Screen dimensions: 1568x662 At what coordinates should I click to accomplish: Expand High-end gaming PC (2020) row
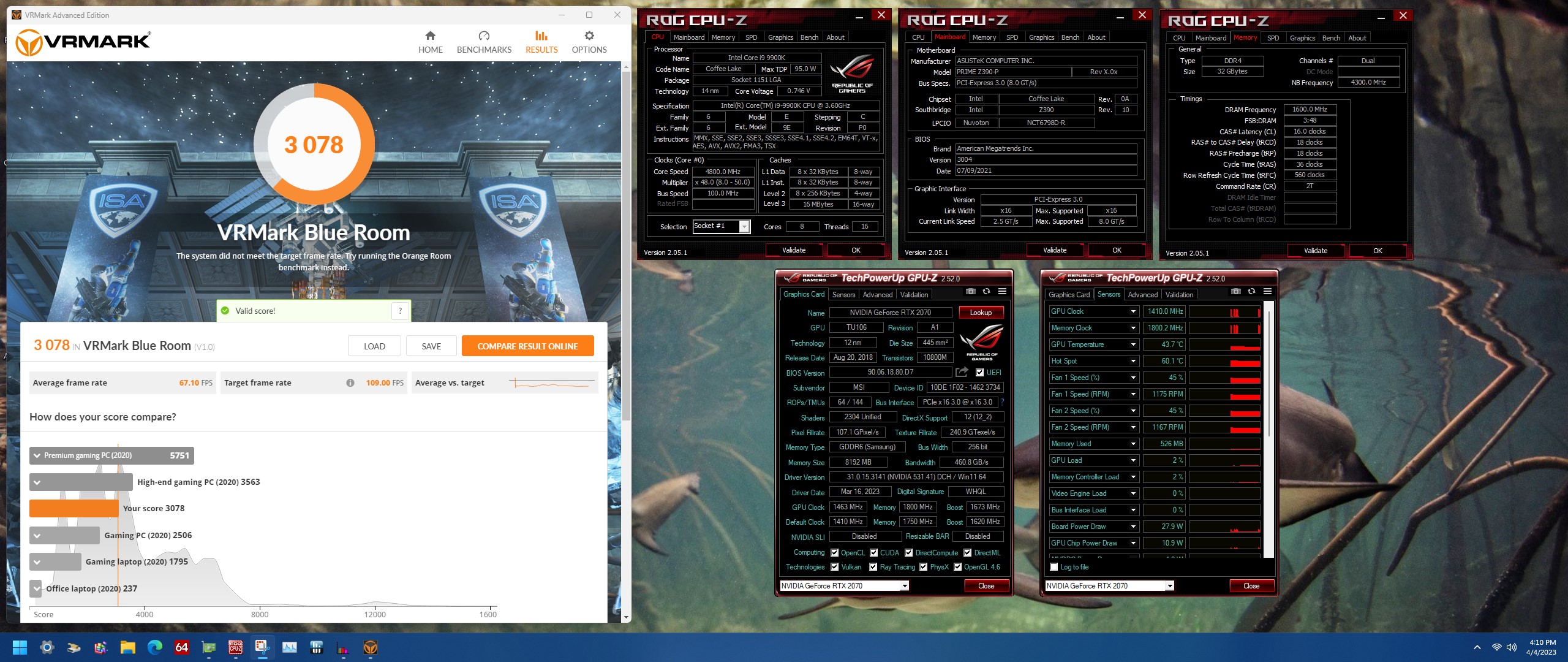pyautogui.click(x=37, y=482)
